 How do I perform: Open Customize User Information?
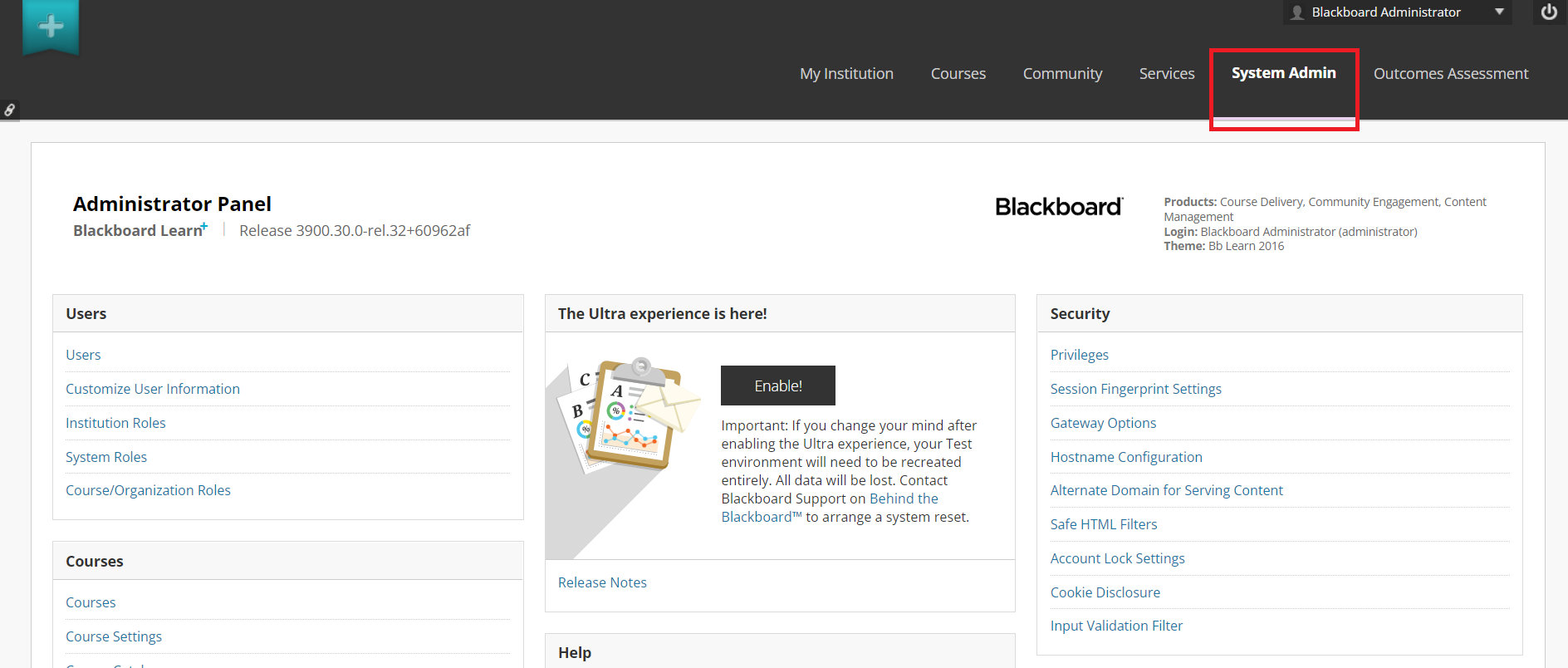click(153, 389)
